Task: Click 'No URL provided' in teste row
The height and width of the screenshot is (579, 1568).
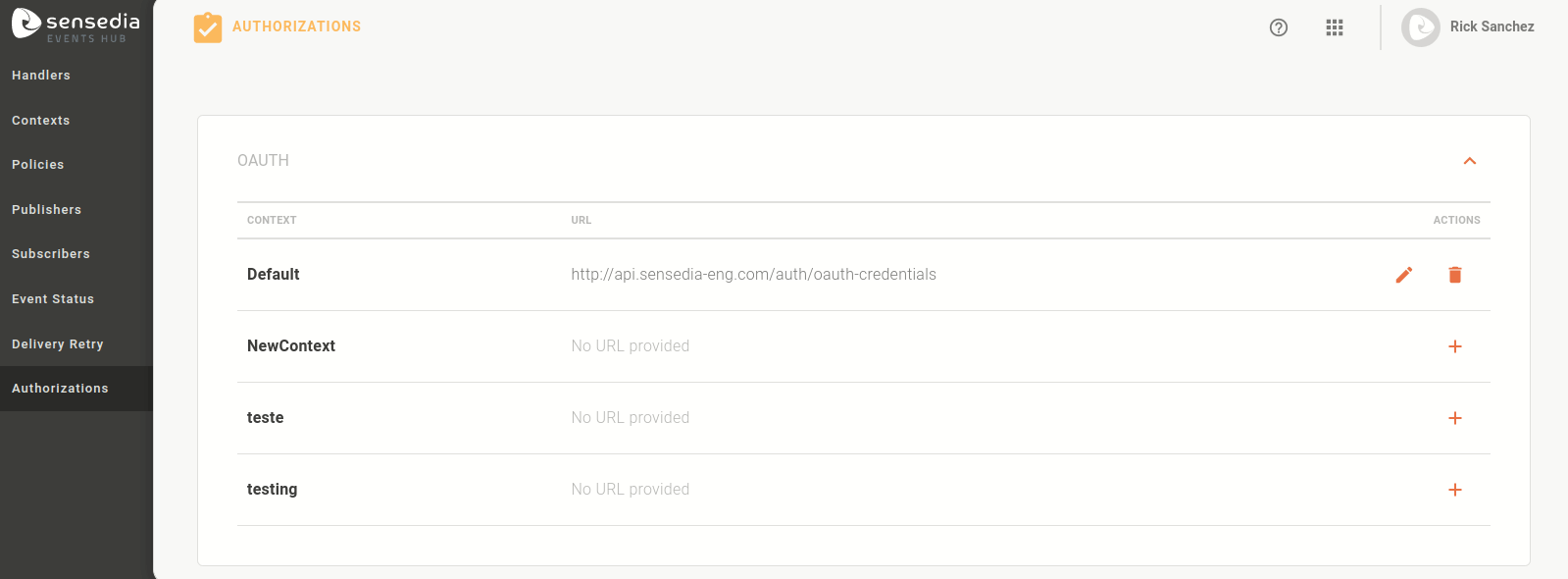Action: click(x=631, y=417)
